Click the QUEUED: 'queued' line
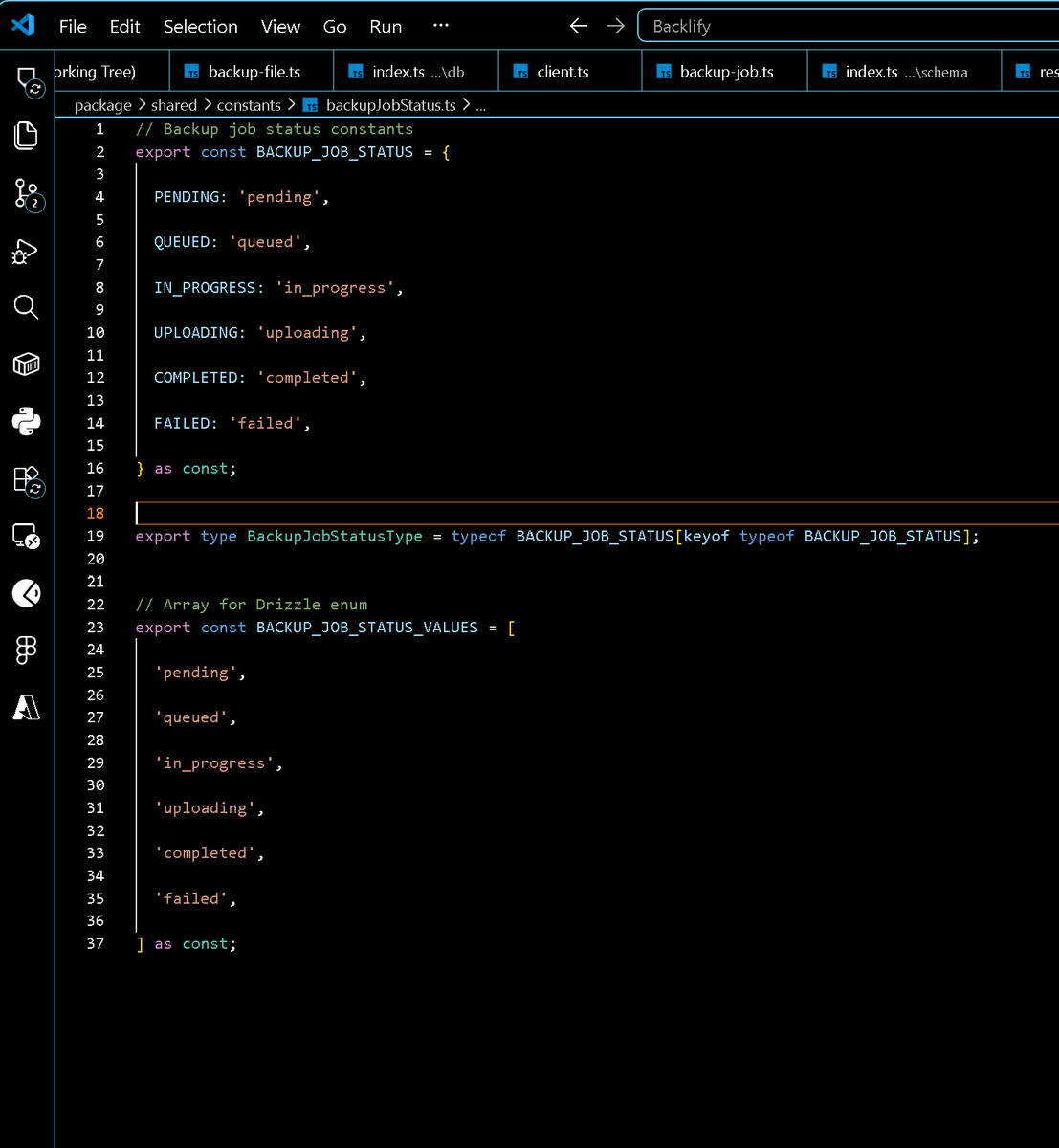The height and width of the screenshot is (1148, 1059). click(232, 242)
